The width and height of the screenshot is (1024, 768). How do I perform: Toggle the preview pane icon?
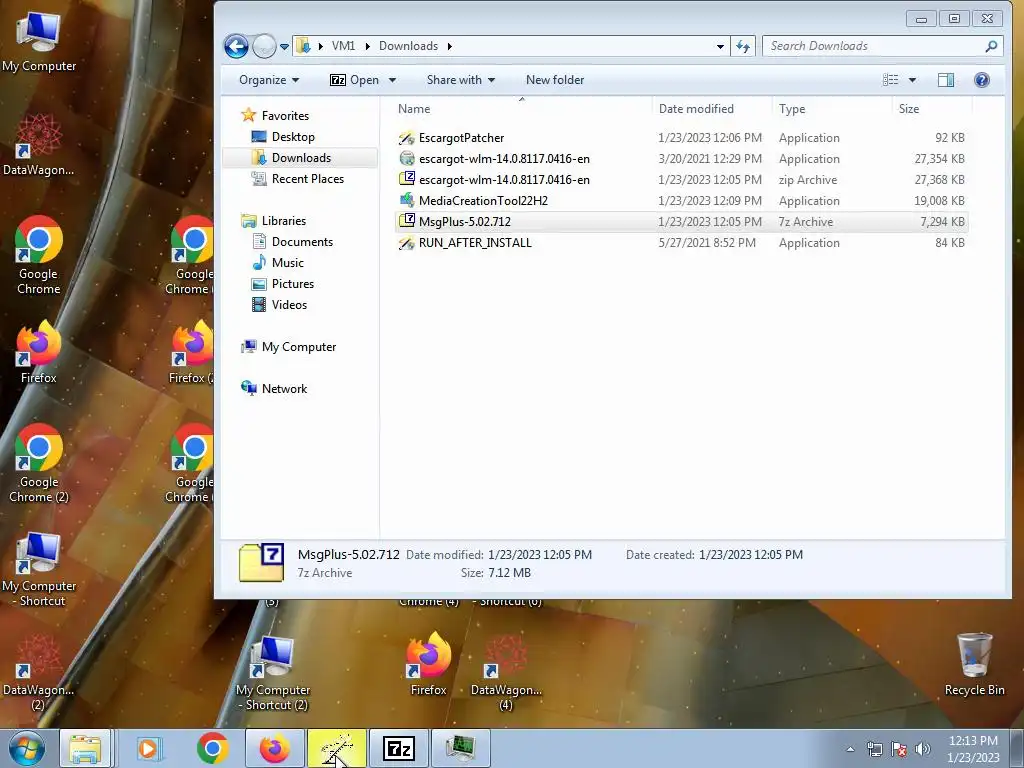tap(946, 80)
